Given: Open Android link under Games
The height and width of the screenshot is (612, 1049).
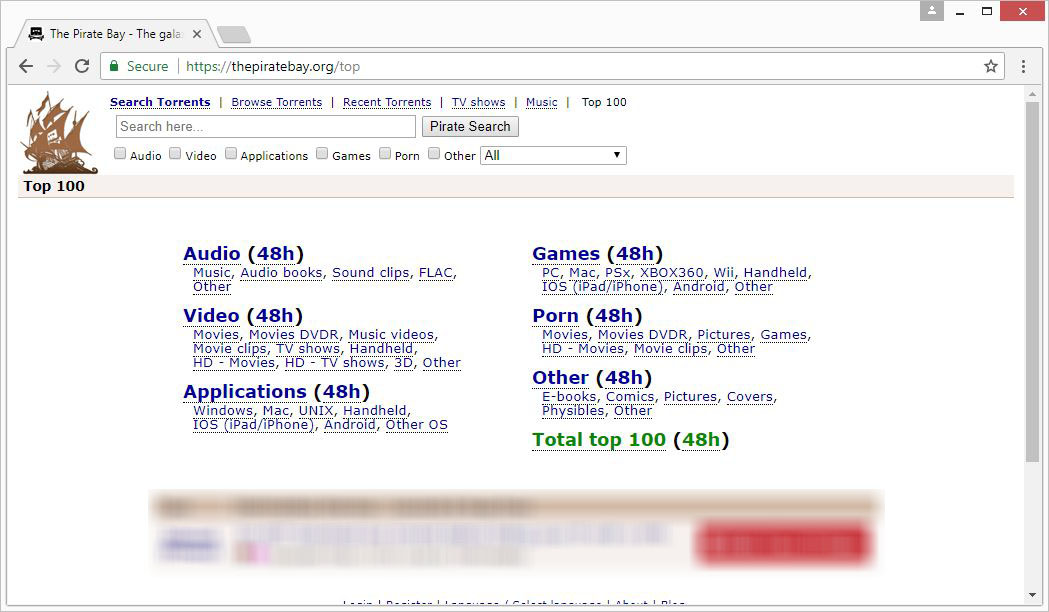Looking at the screenshot, I should pos(698,286).
